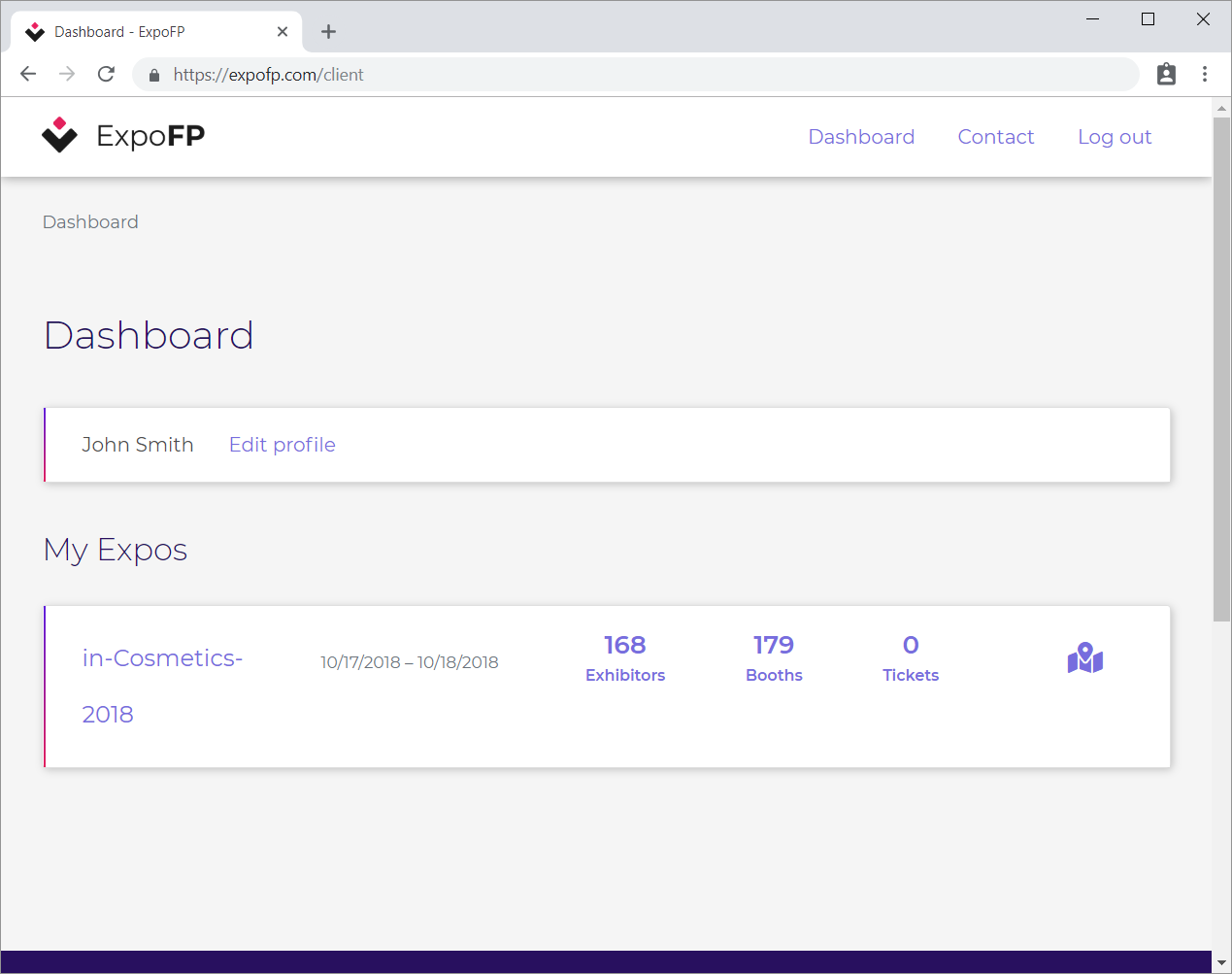
Task: Open the Contact page link
Action: pyautogui.click(x=996, y=137)
